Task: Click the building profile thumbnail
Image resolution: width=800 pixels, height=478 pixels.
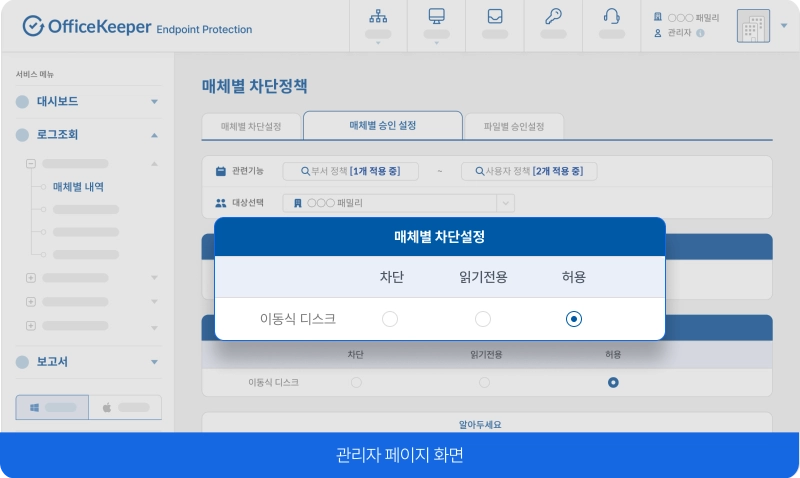Action: (754, 27)
